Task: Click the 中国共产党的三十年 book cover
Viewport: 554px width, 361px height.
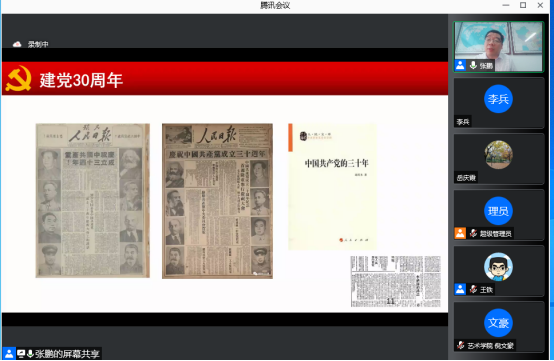Action: click(x=332, y=187)
